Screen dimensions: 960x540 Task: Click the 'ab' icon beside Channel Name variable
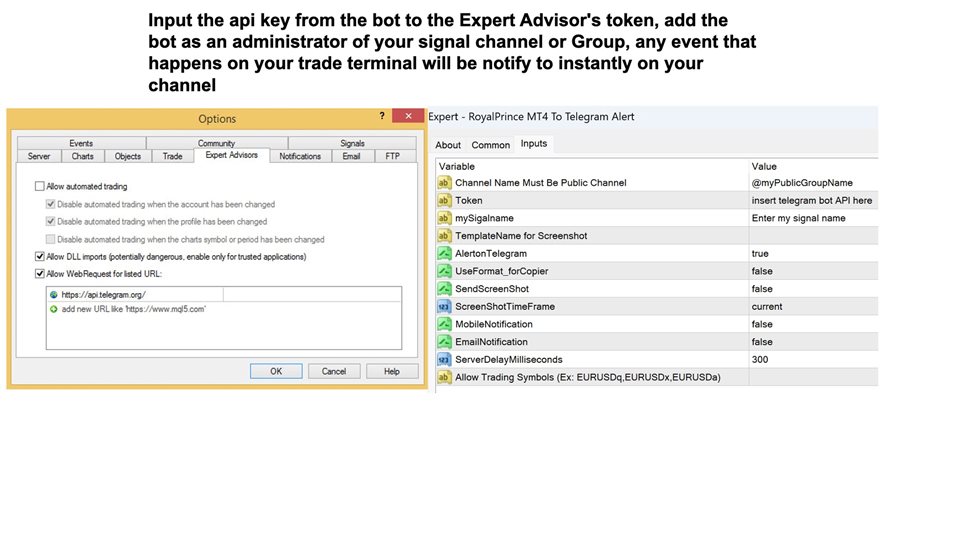click(x=444, y=182)
